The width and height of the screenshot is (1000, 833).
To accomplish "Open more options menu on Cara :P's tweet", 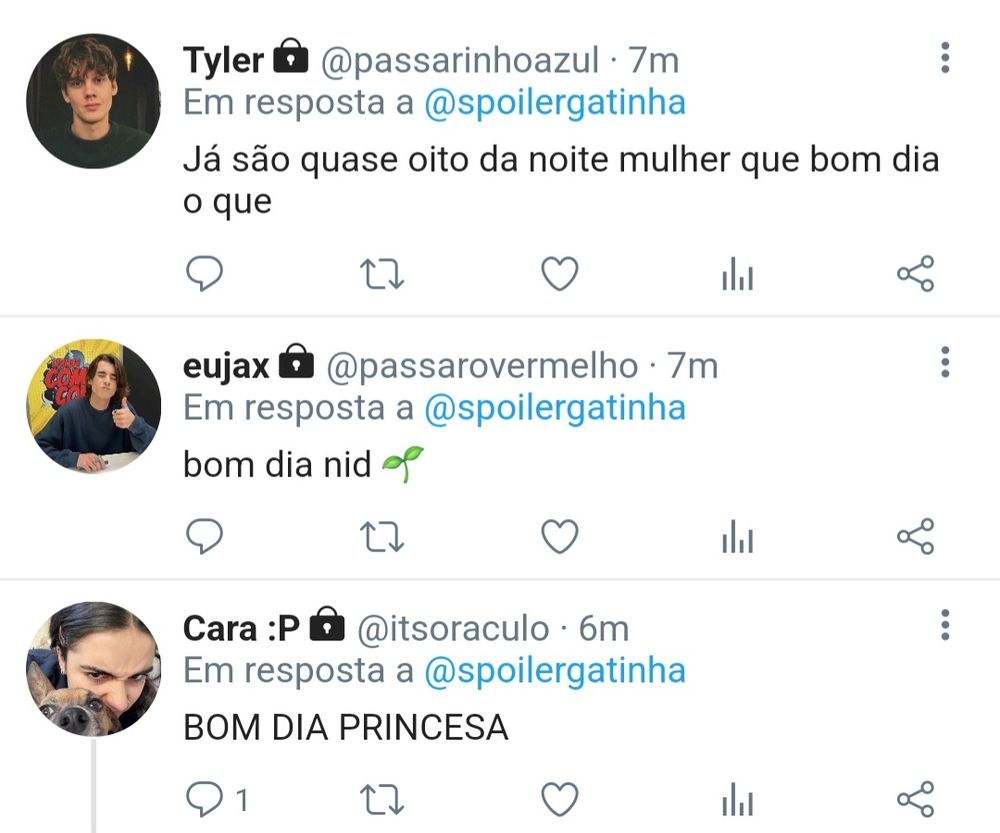I will click(x=945, y=625).
